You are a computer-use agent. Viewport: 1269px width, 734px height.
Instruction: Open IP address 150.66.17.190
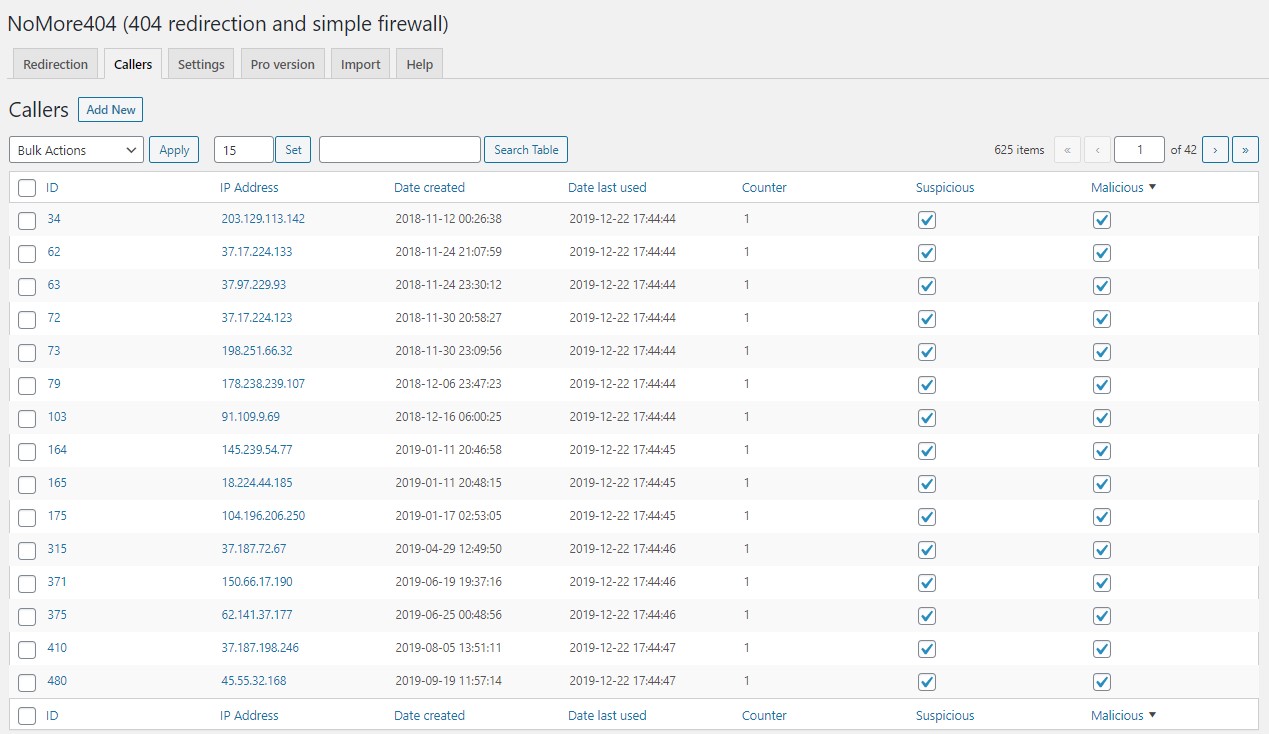click(x=257, y=581)
